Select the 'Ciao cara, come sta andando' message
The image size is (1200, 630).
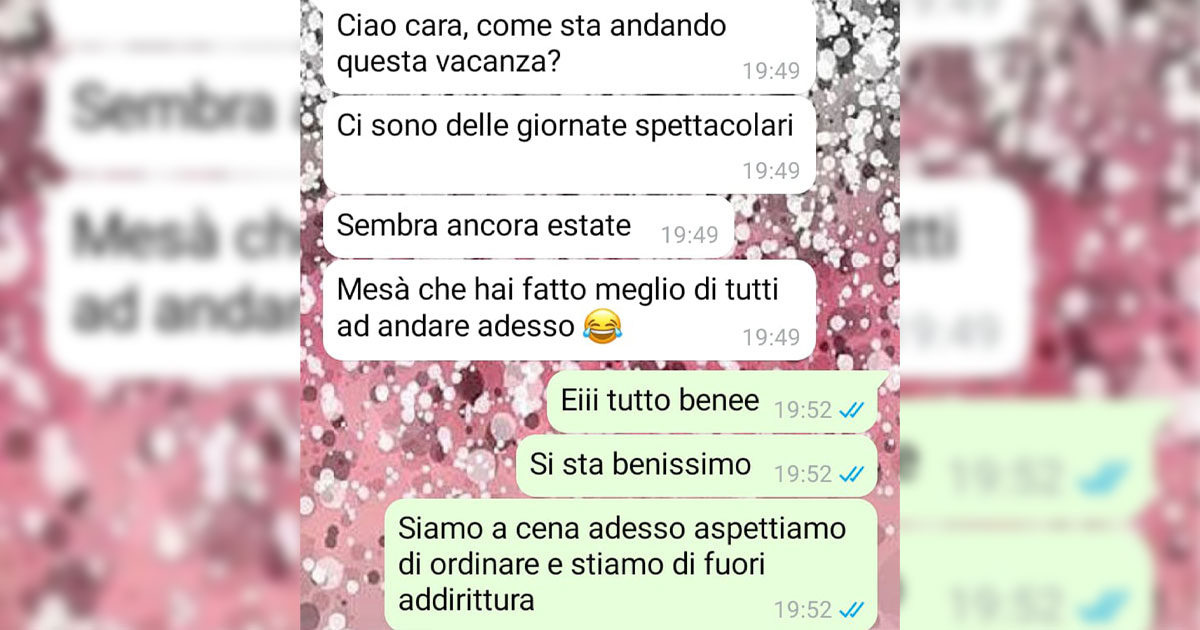pyautogui.click(x=569, y=45)
